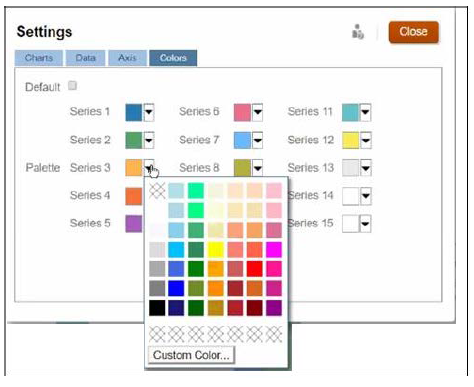Open the Series 12 color dropdown arrow

[366, 140]
